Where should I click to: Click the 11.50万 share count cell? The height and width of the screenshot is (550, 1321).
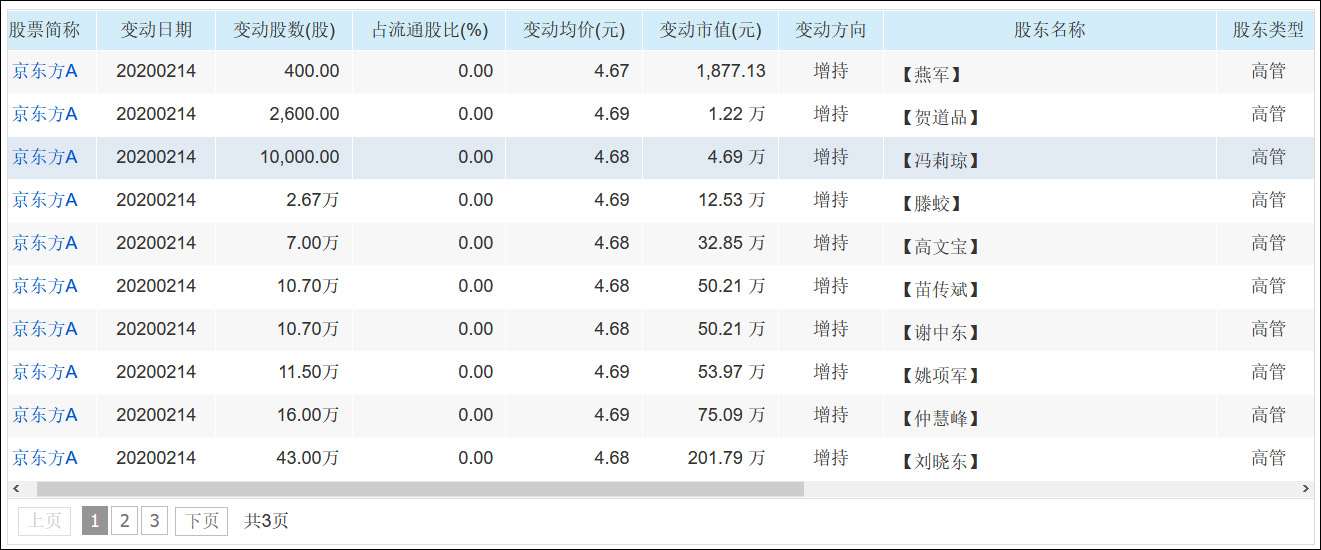coord(284,372)
